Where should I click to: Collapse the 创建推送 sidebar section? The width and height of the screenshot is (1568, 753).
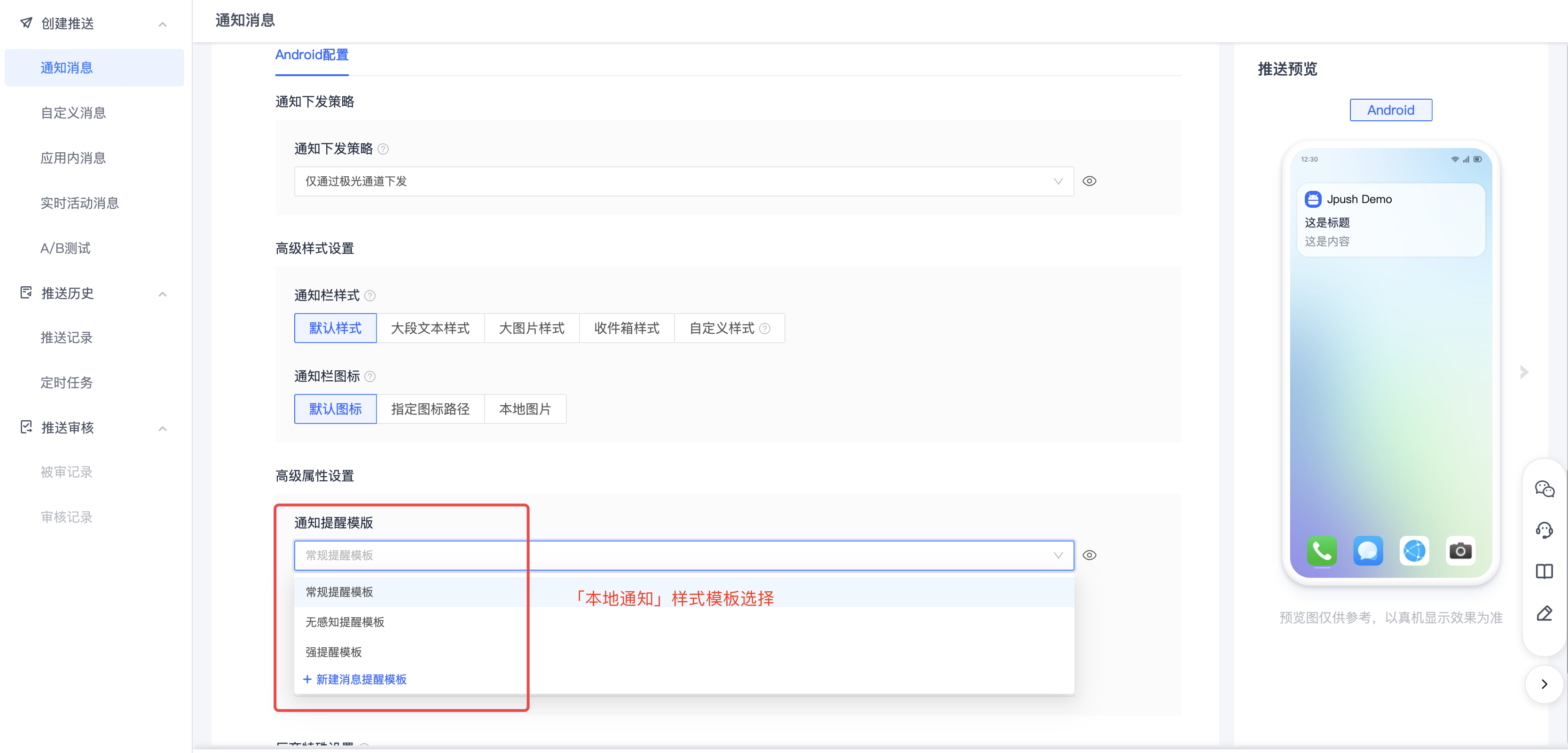[x=162, y=24]
